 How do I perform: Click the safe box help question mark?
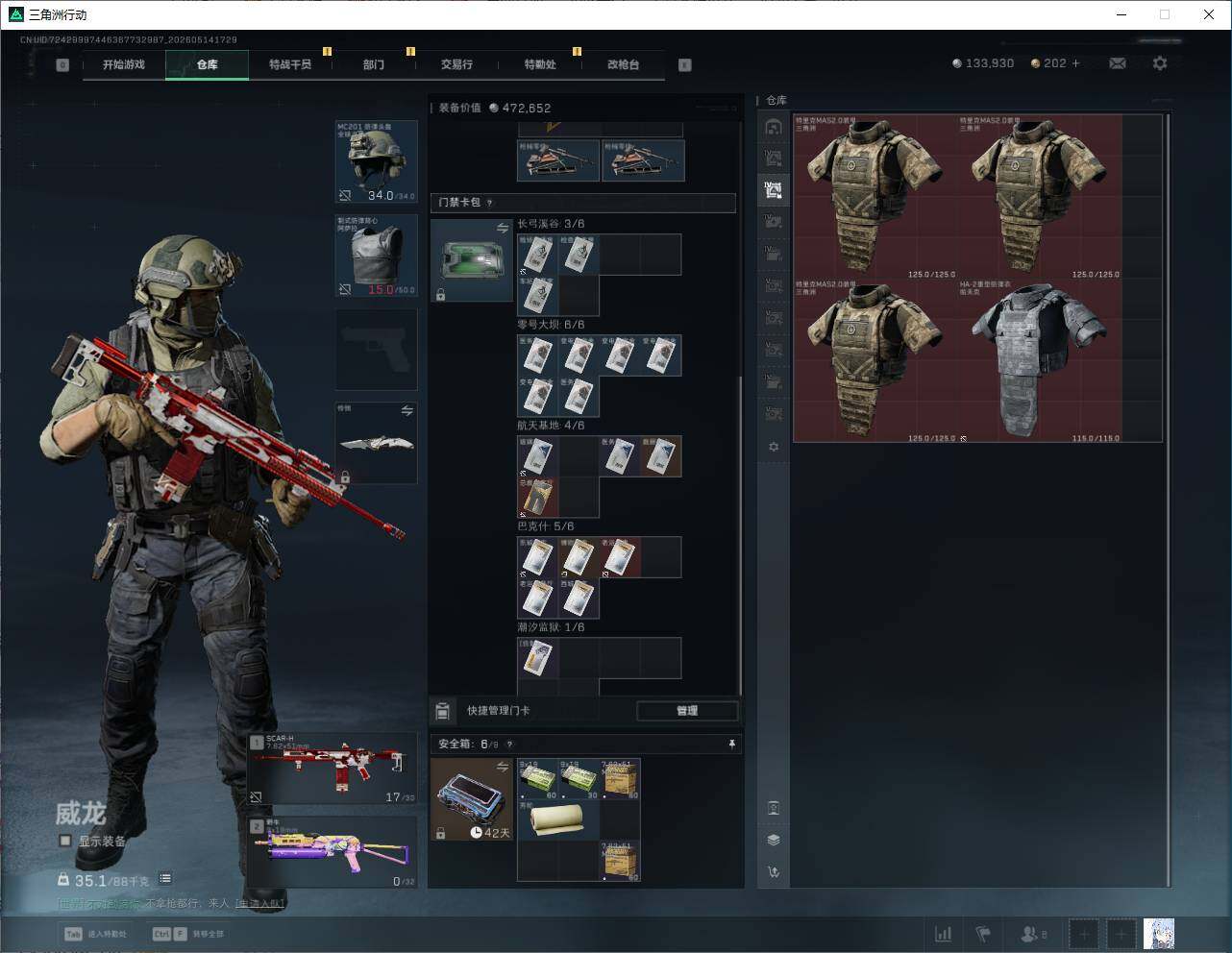point(509,744)
